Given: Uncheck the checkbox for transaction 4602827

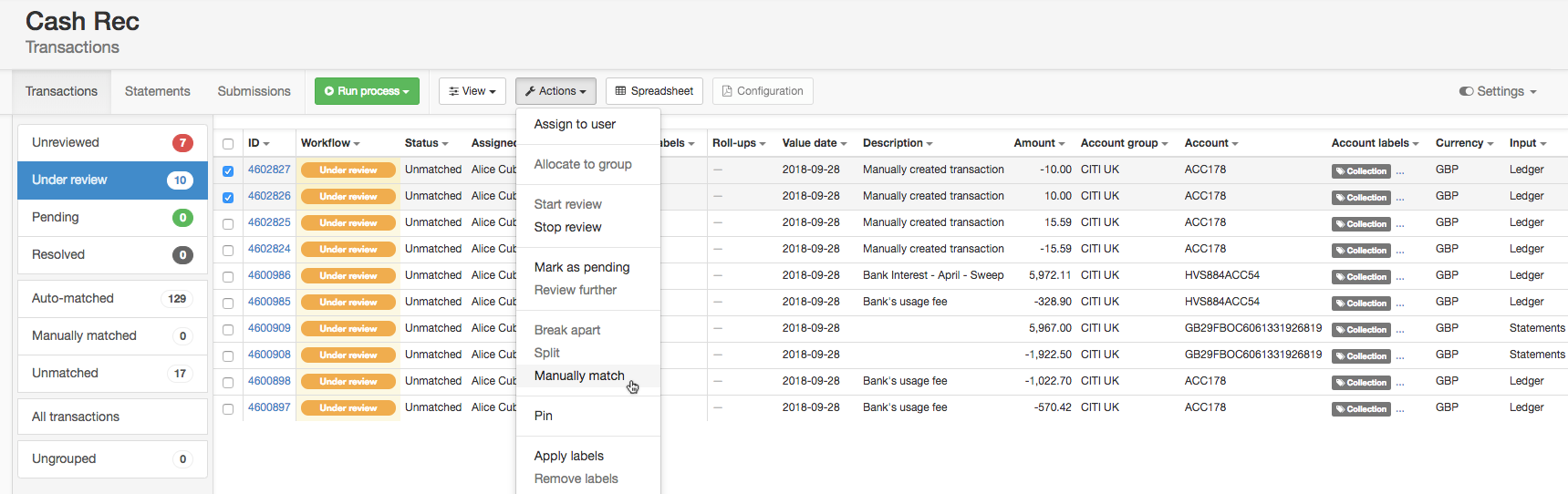Looking at the screenshot, I should point(228,170).
